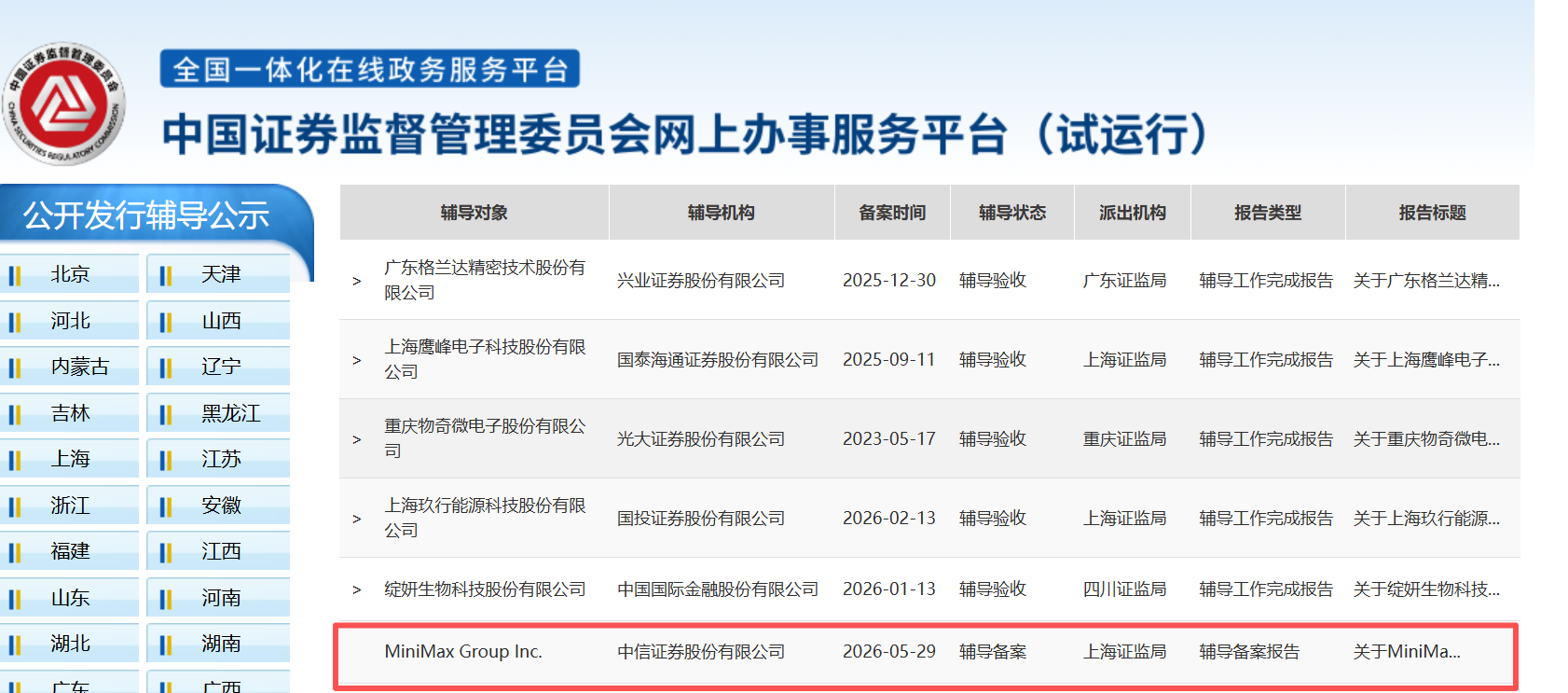Click the 派出机构 column header
The image size is (1568, 693).
[x=1133, y=213]
